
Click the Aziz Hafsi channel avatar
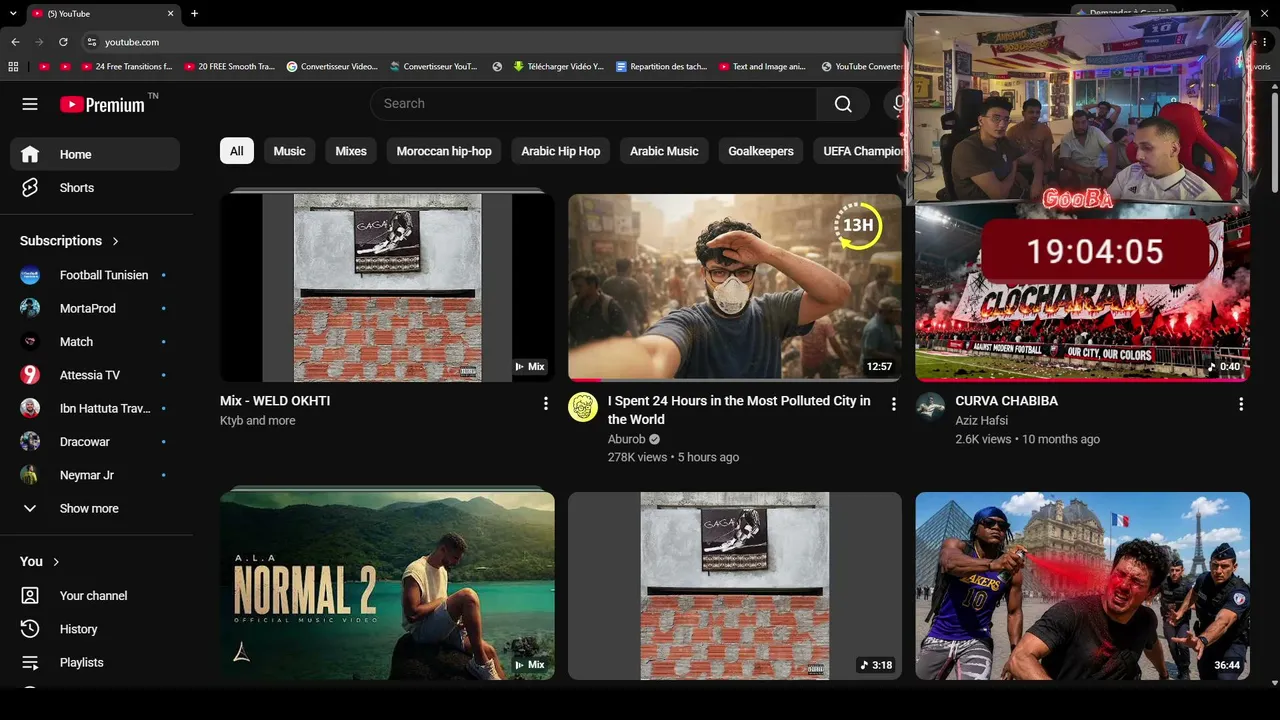(x=930, y=407)
